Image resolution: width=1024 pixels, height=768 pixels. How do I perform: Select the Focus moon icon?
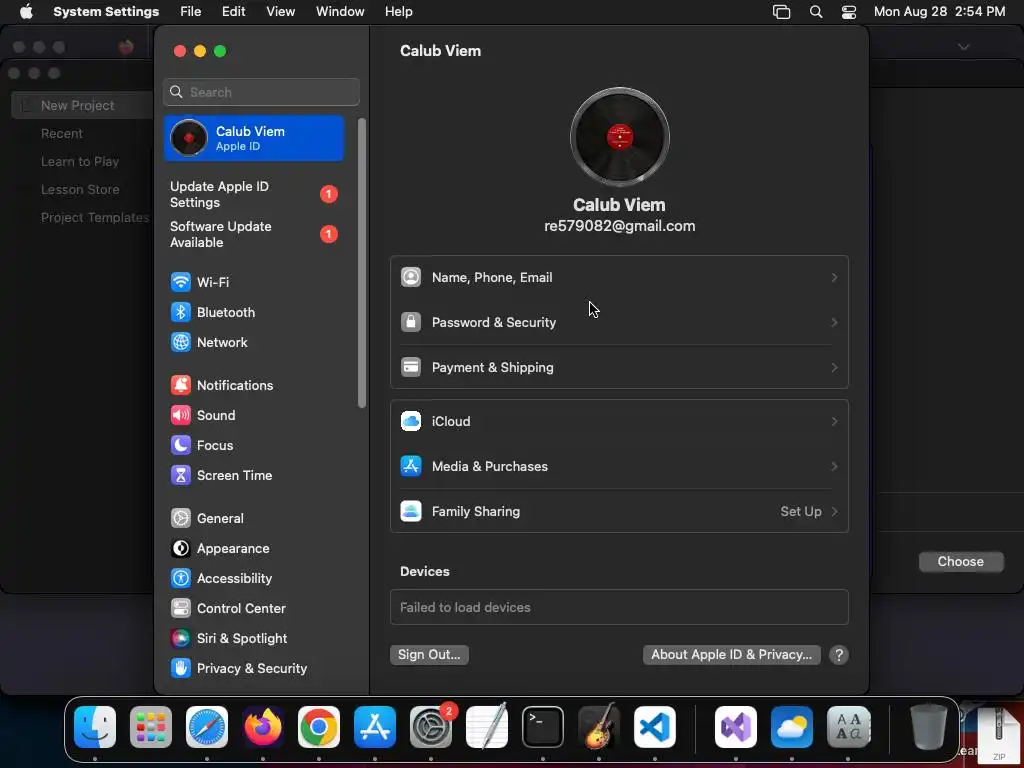coord(180,445)
